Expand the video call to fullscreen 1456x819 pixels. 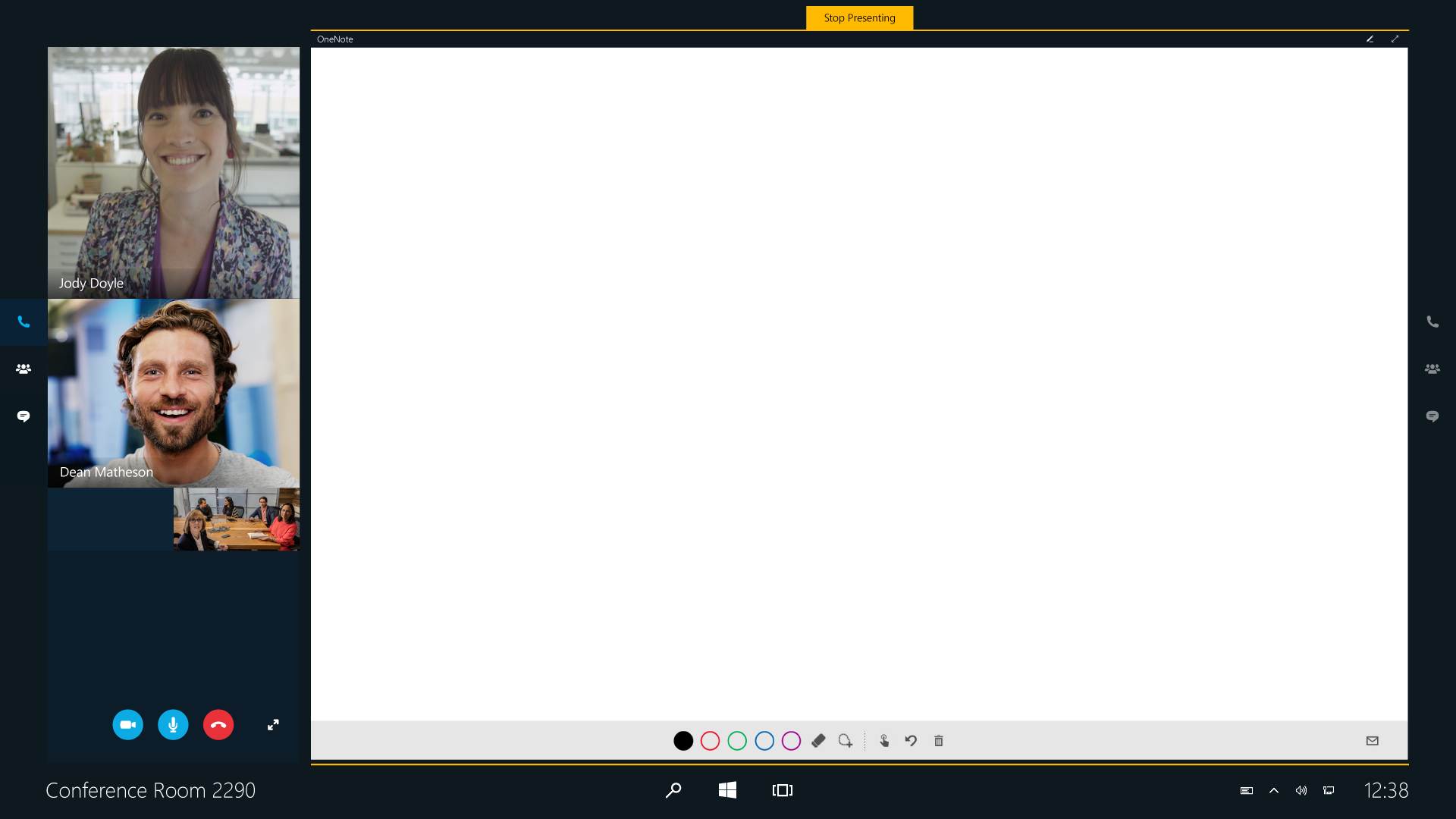coord(273,725)
